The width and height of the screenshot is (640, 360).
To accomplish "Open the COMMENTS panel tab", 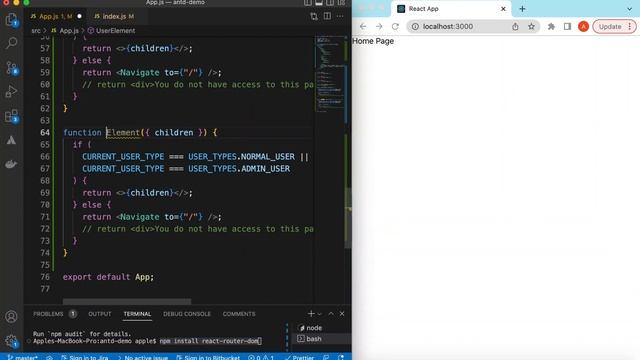I will click(x=239, y=314).
